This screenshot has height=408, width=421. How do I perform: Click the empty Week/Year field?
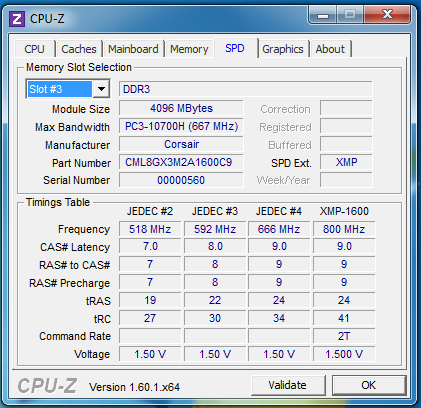346,180
